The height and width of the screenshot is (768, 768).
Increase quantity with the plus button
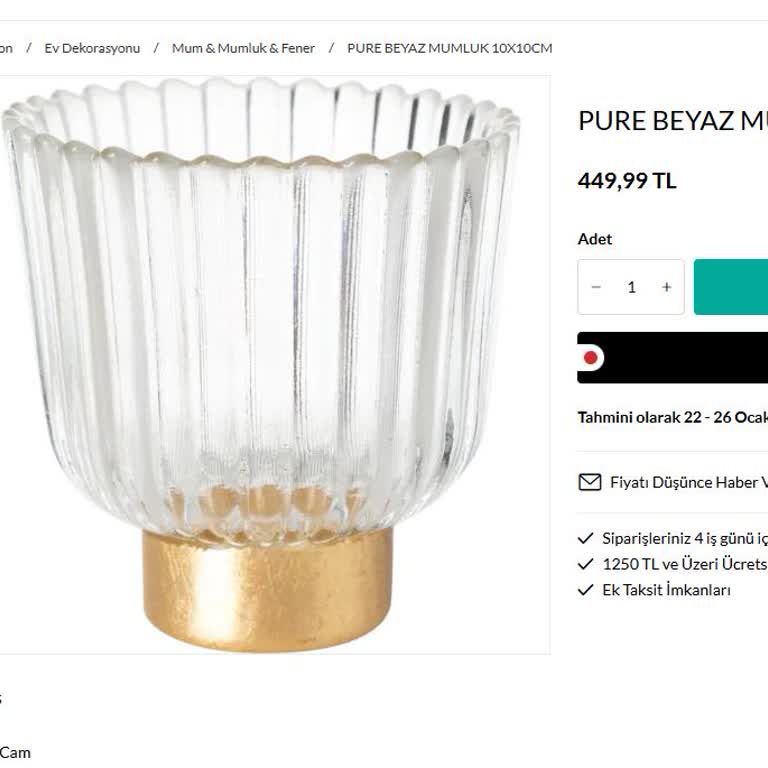pos(667,287)
